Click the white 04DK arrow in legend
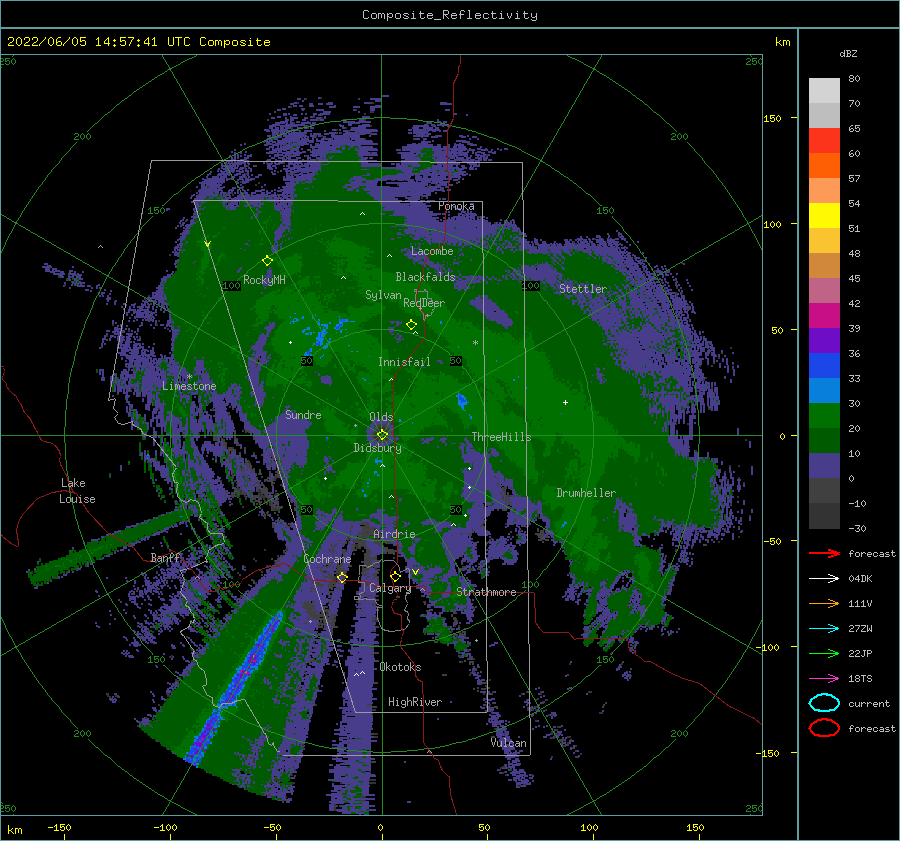The width and height of the screenshot is (900, 841). (824, 578)
